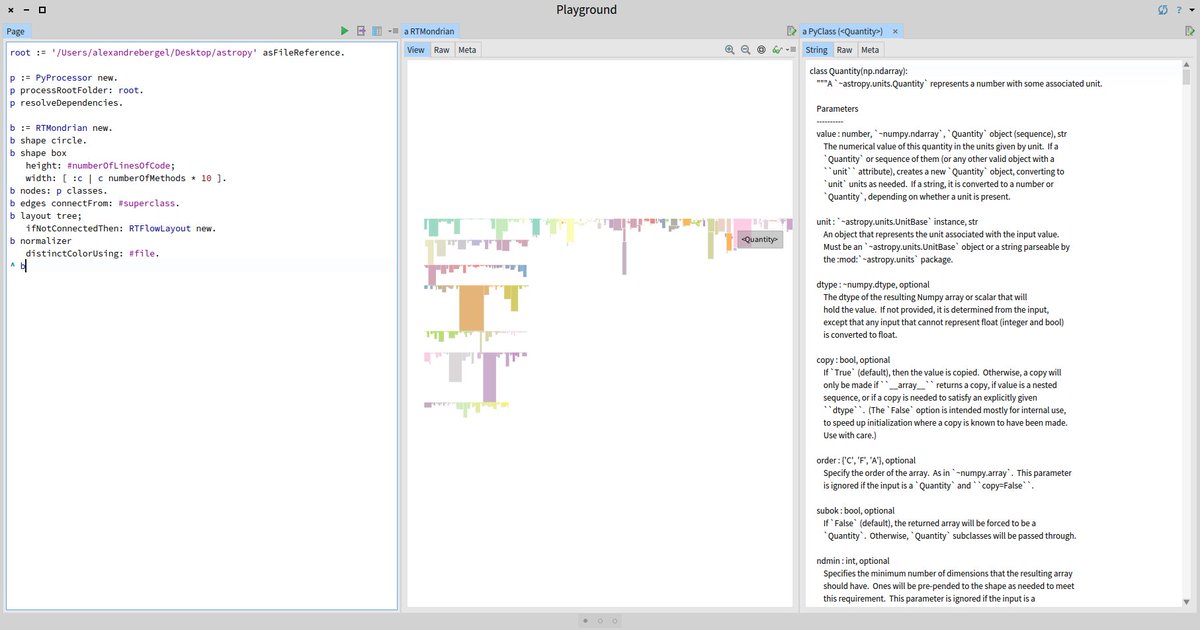The width and height of the screenshot is (1200, 630).
Task: Click 'ifNotConnectedThen: RTFlowLayout new.' line
Action: 121,229
